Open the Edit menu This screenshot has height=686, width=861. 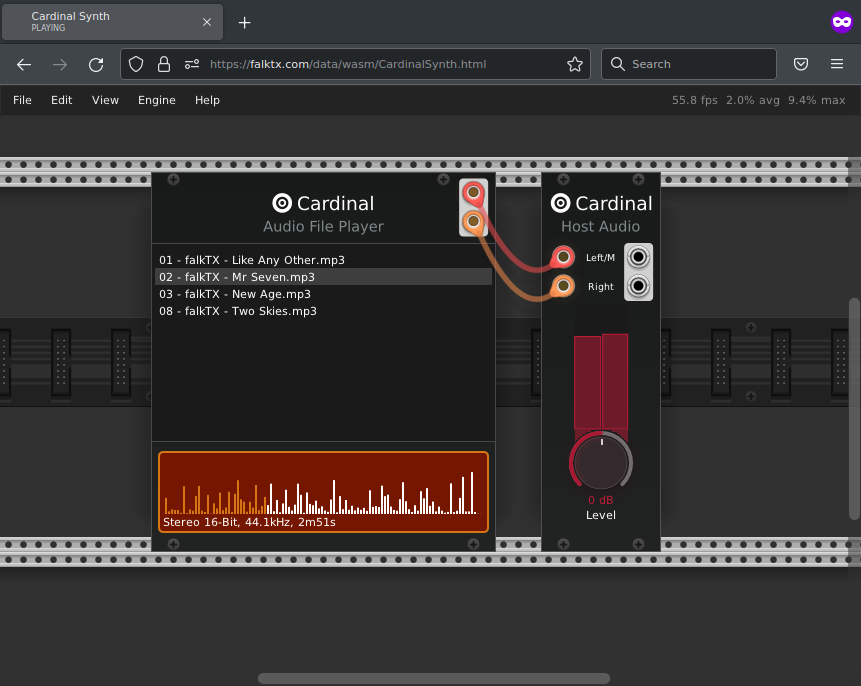click(x=62, y=100)
